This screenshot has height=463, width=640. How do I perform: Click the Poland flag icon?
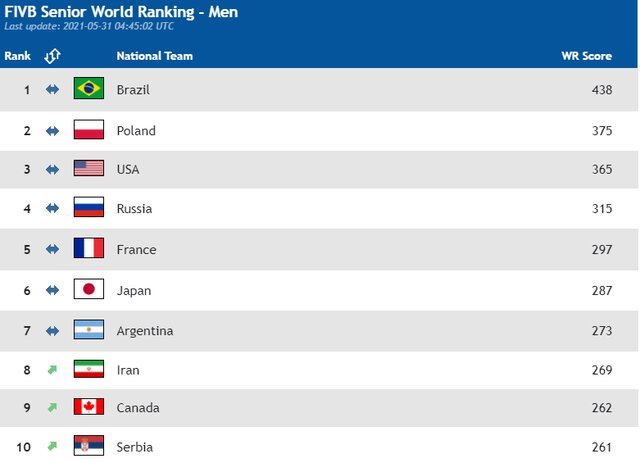[x=88, y=130]
